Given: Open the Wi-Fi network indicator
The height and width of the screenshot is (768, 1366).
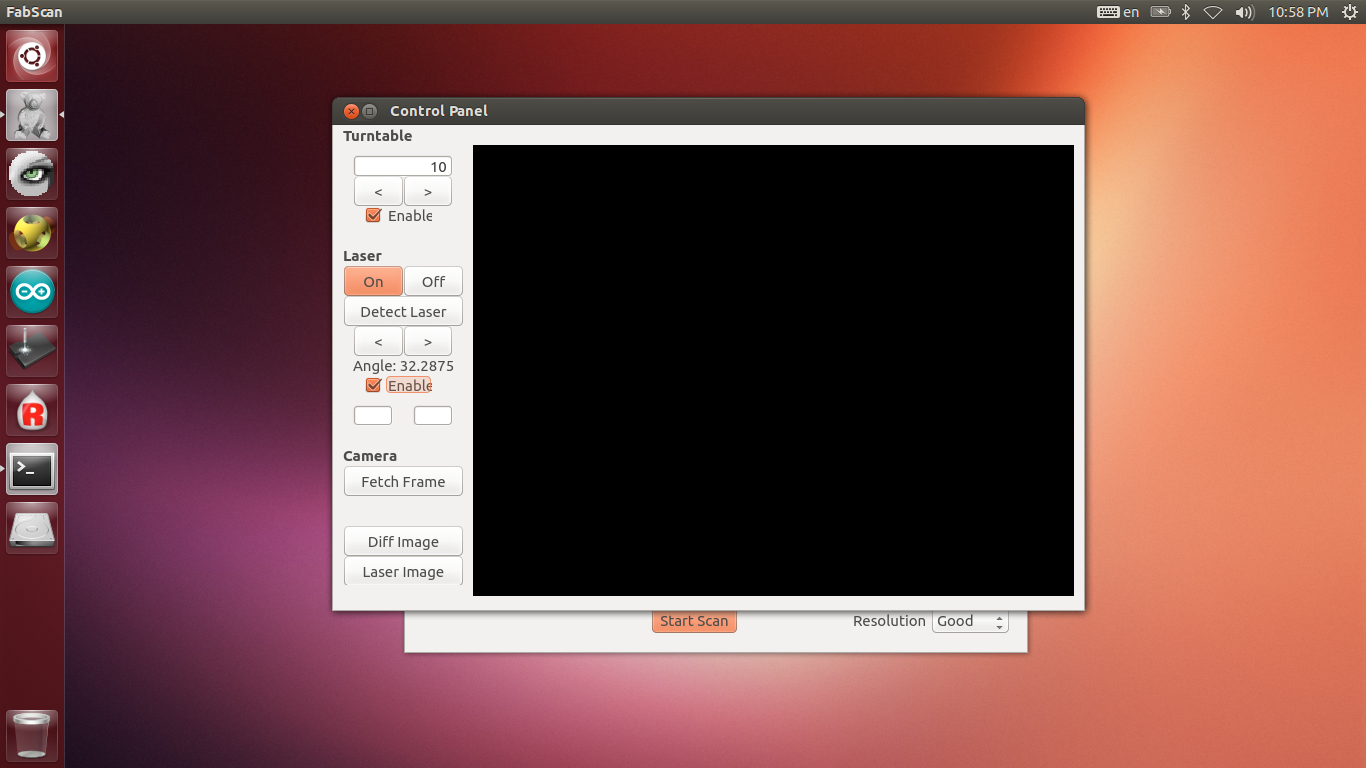Looking at the screenshot, I should (x=1213, y=12).
